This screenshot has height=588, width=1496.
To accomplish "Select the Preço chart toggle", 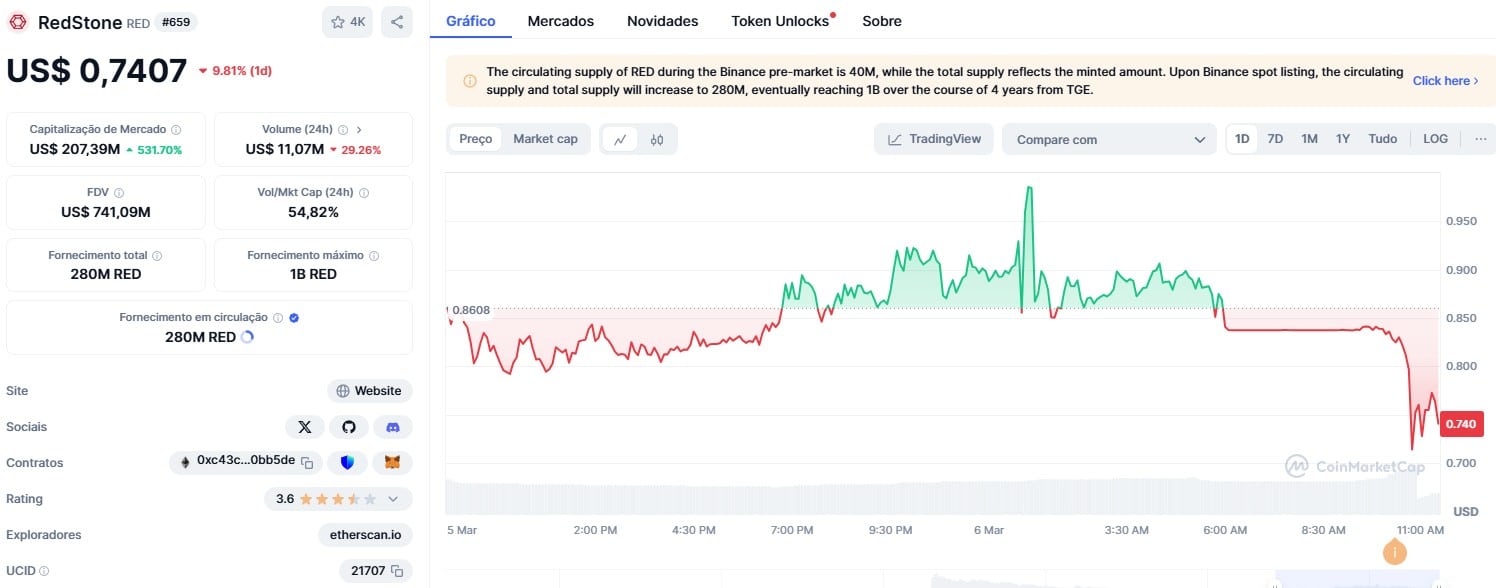I will click(476, 139).
